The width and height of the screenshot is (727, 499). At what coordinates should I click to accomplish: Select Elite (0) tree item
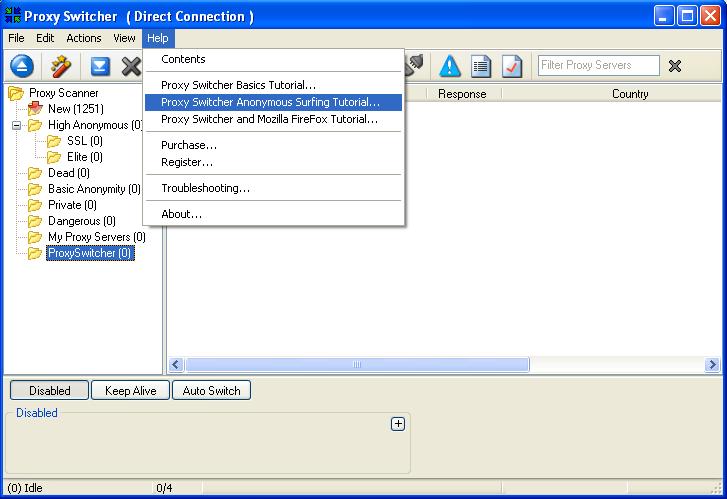click(x=85, y=157)
